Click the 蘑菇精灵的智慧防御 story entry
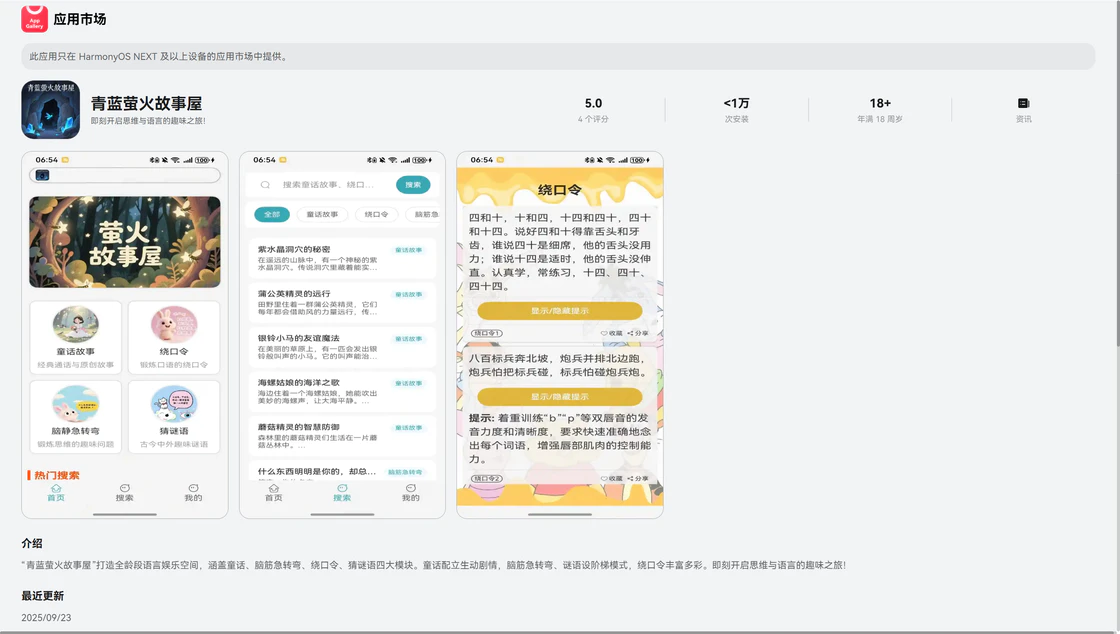This screenshot has height=634, width=1120. (342, 436)
